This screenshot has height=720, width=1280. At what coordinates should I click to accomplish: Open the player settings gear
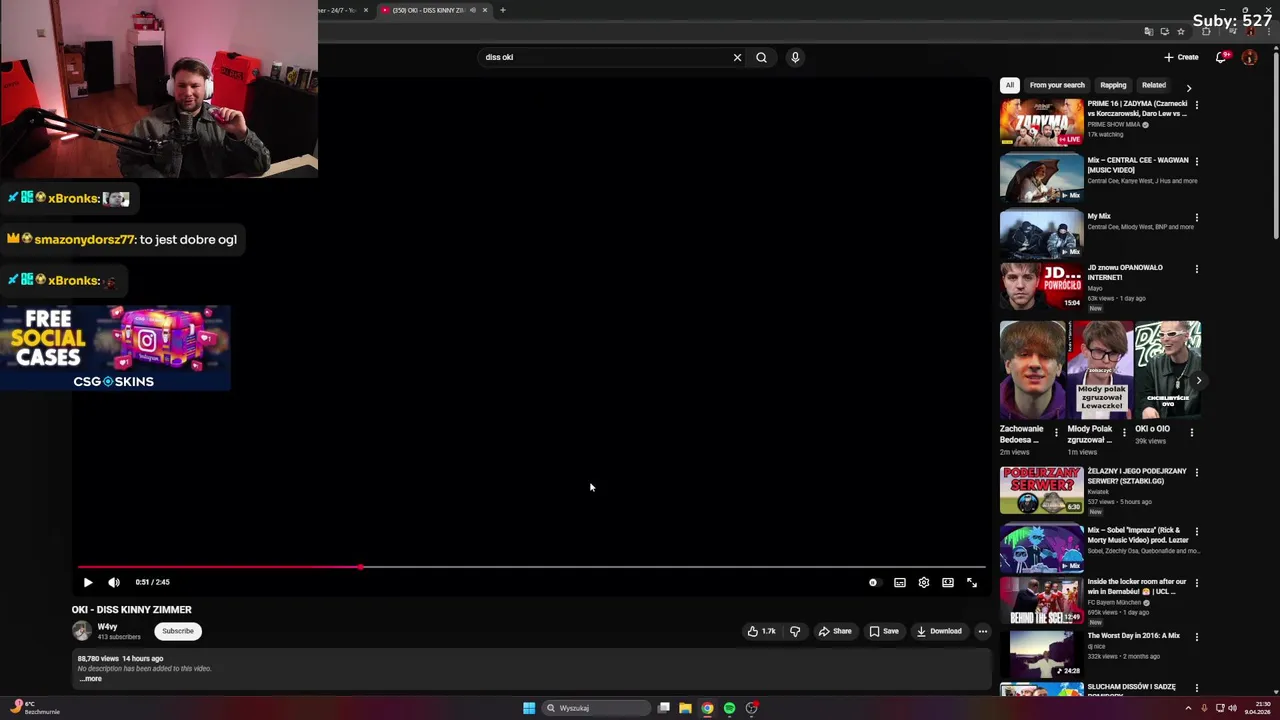pyautogui.click(x=924, y=582)
